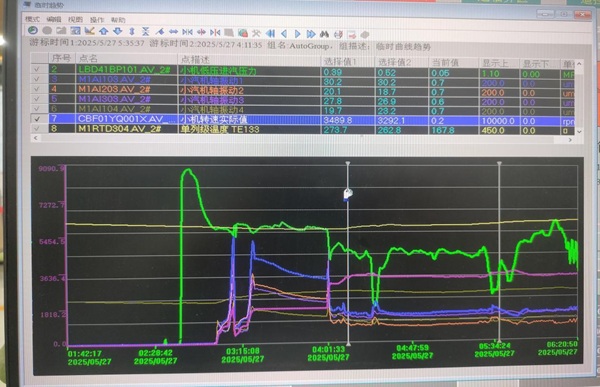600x387 pixels.
Task: Click the wrench settings tool icon
Action: pos(256,33)
